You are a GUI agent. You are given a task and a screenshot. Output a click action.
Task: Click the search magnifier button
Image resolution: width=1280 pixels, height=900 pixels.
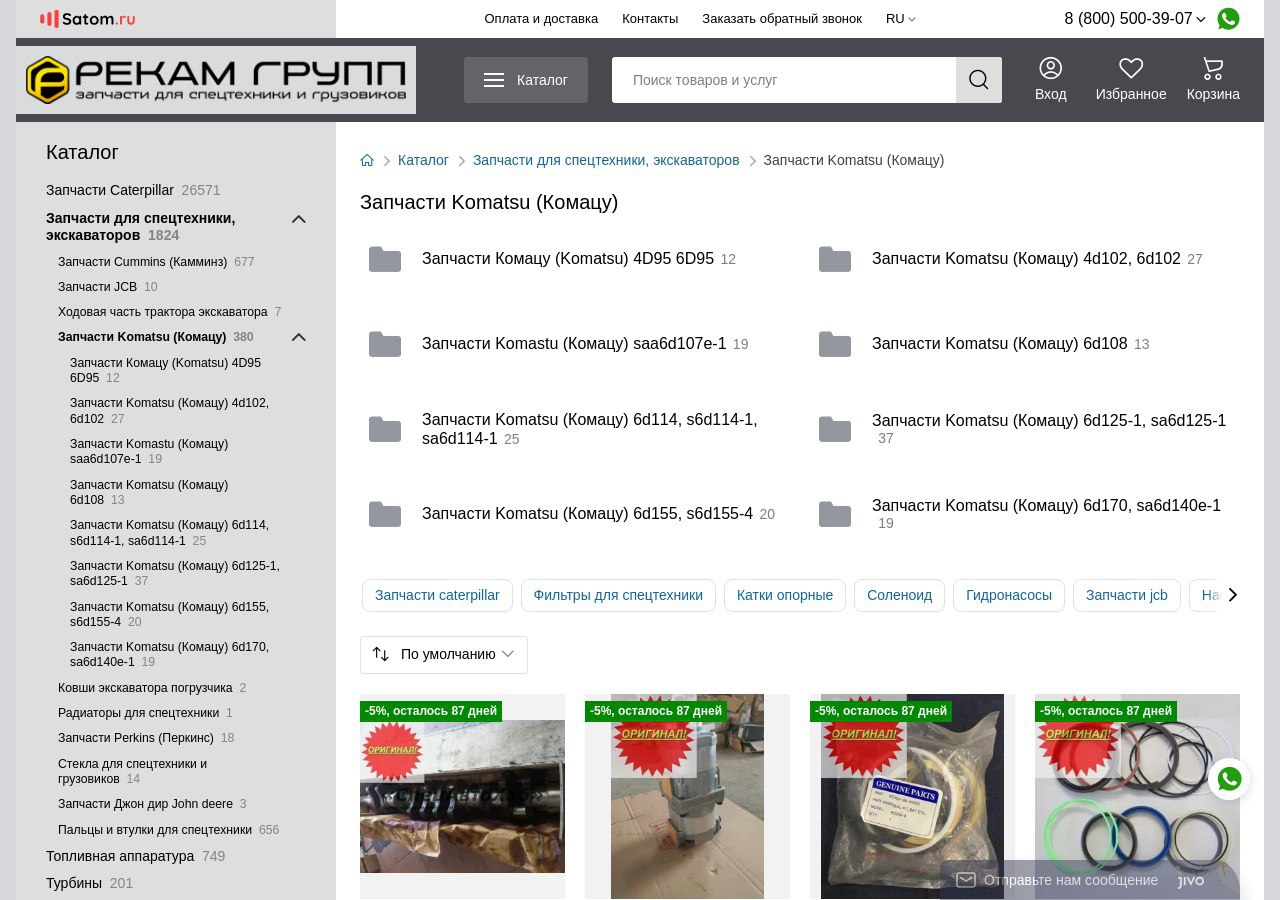(979, 80)
